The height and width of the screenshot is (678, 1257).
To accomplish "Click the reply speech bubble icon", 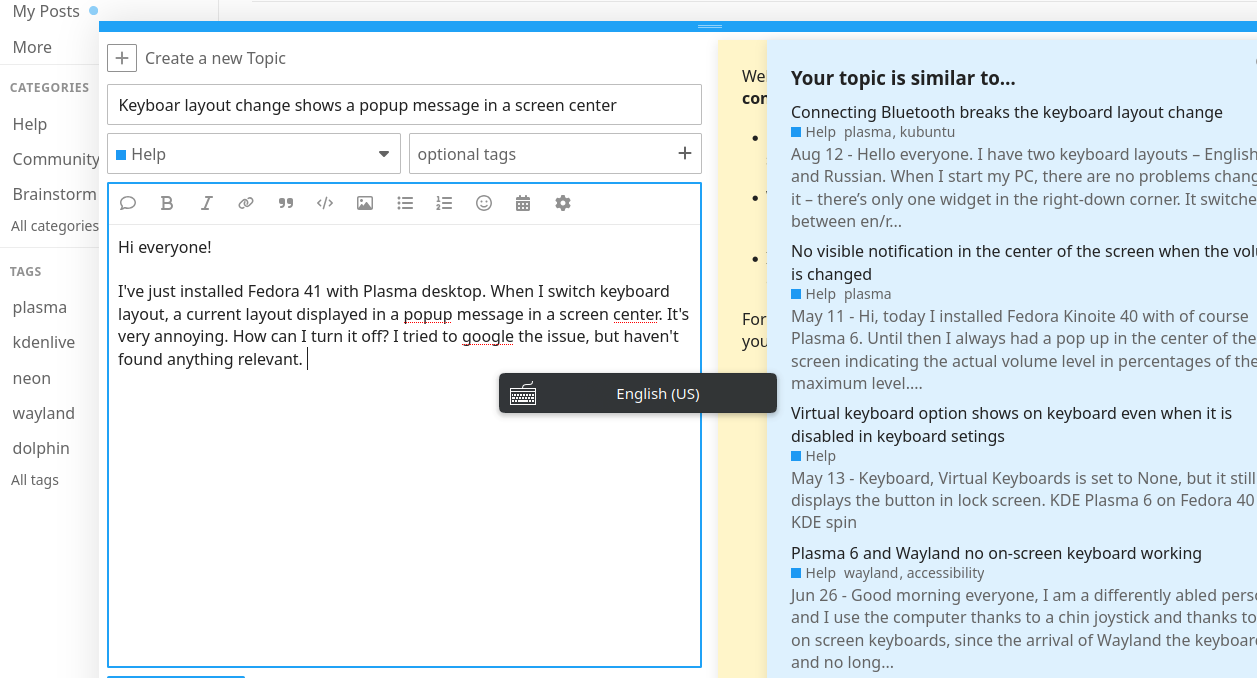I will tap(128, 203).
